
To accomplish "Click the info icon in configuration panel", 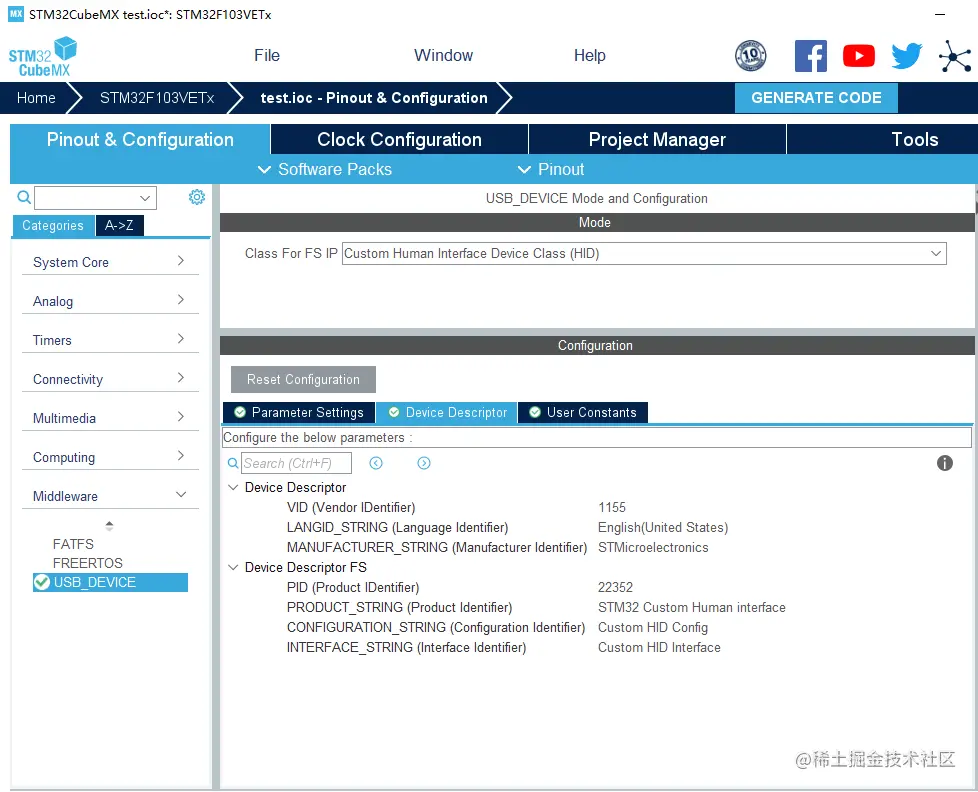I will tap(944, 463).
